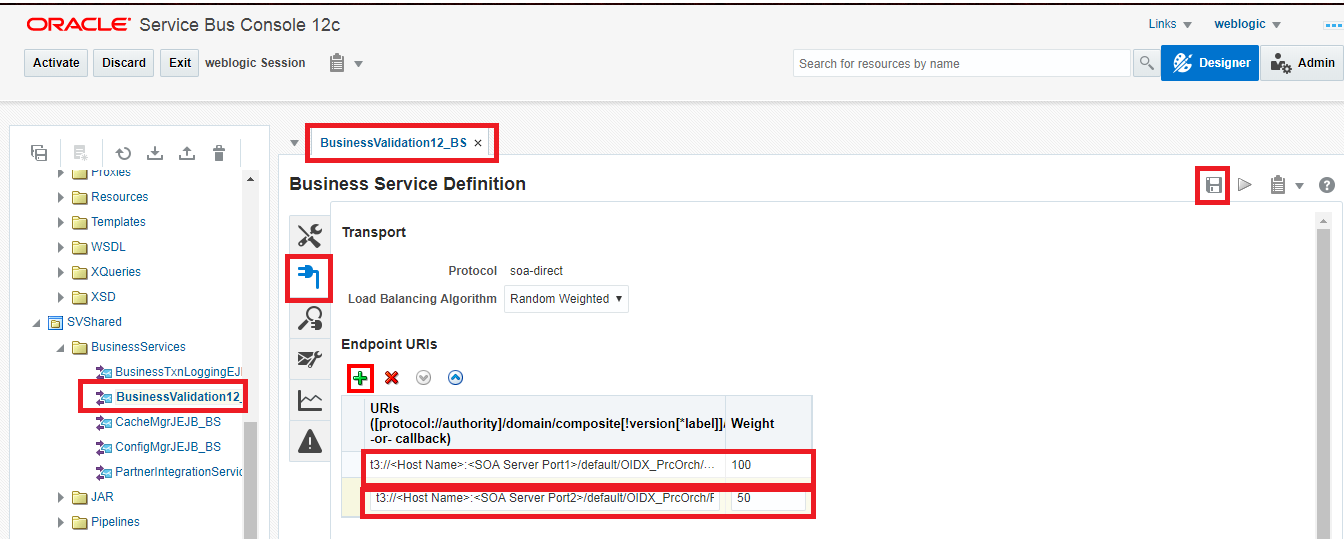Select the Resources folder in the tree
The height and width of the screenshot is (539, 1344).
click(x=119, y=197)
